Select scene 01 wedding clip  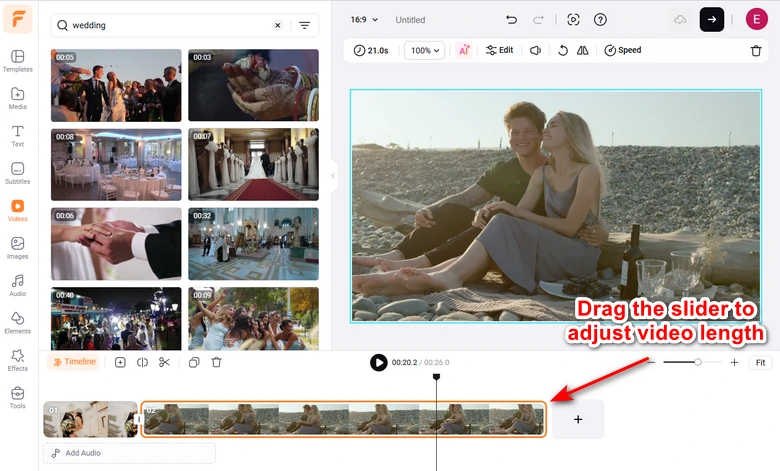pos(91,419)
